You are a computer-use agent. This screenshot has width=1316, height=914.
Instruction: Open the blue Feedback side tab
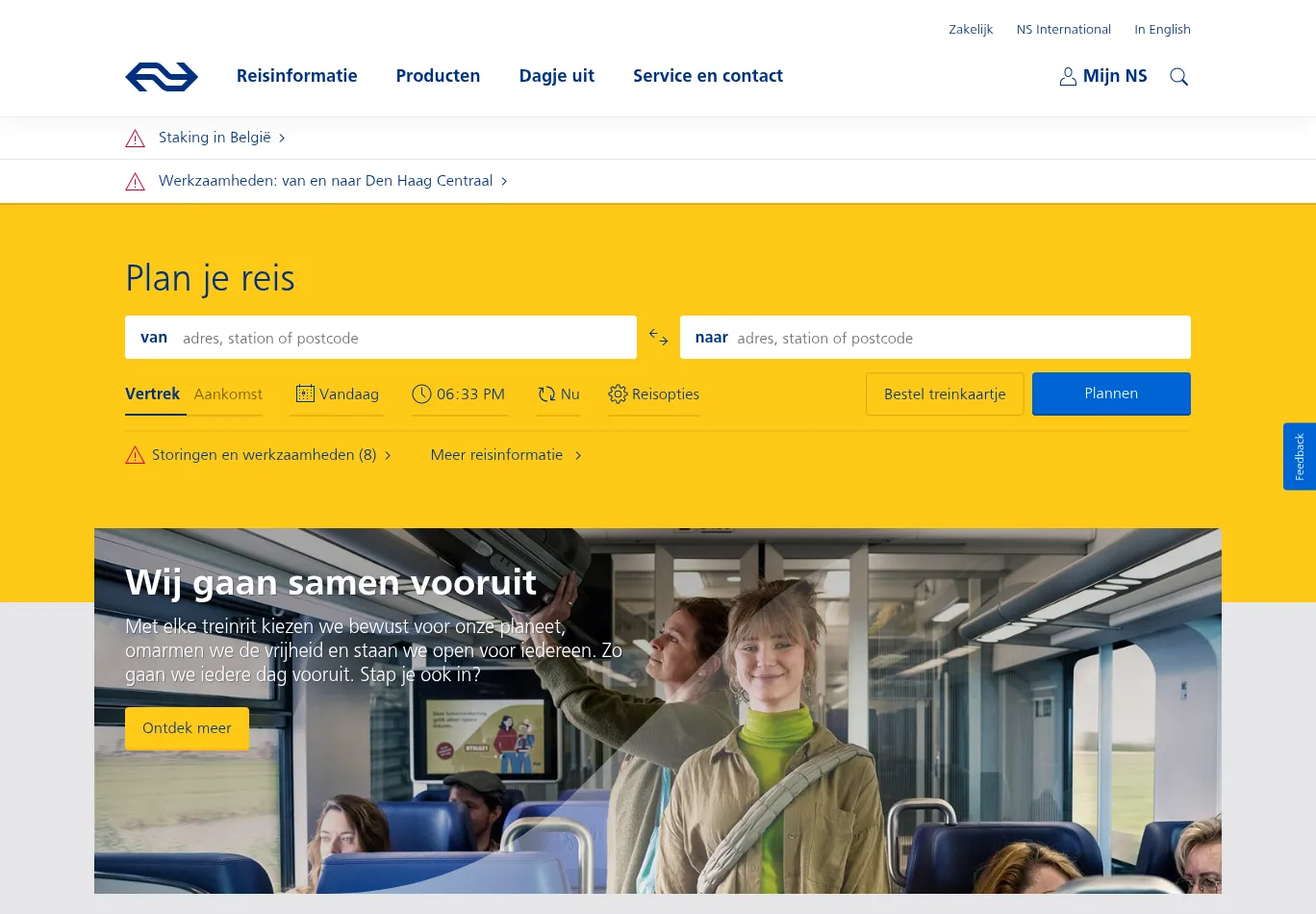1300,456
